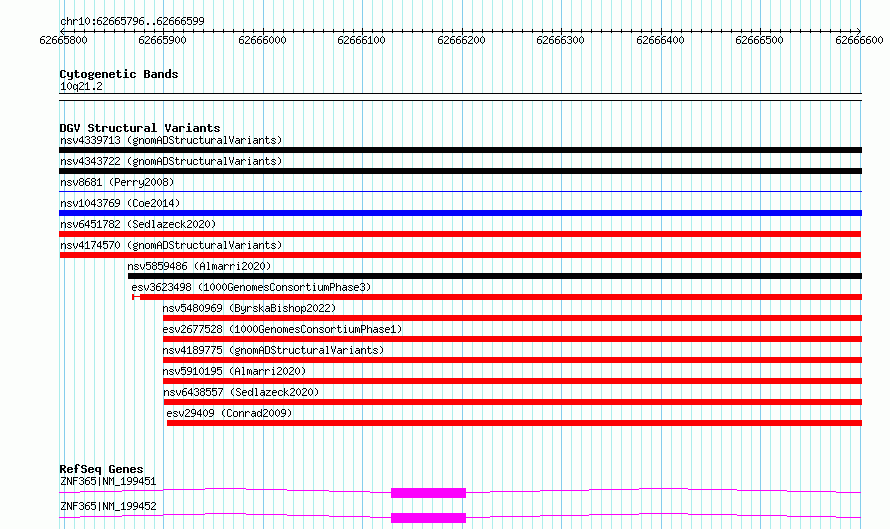Select the red bar under nsv4174570
The height and width of the screenshot is (529, 890).
tap(460, 255)
